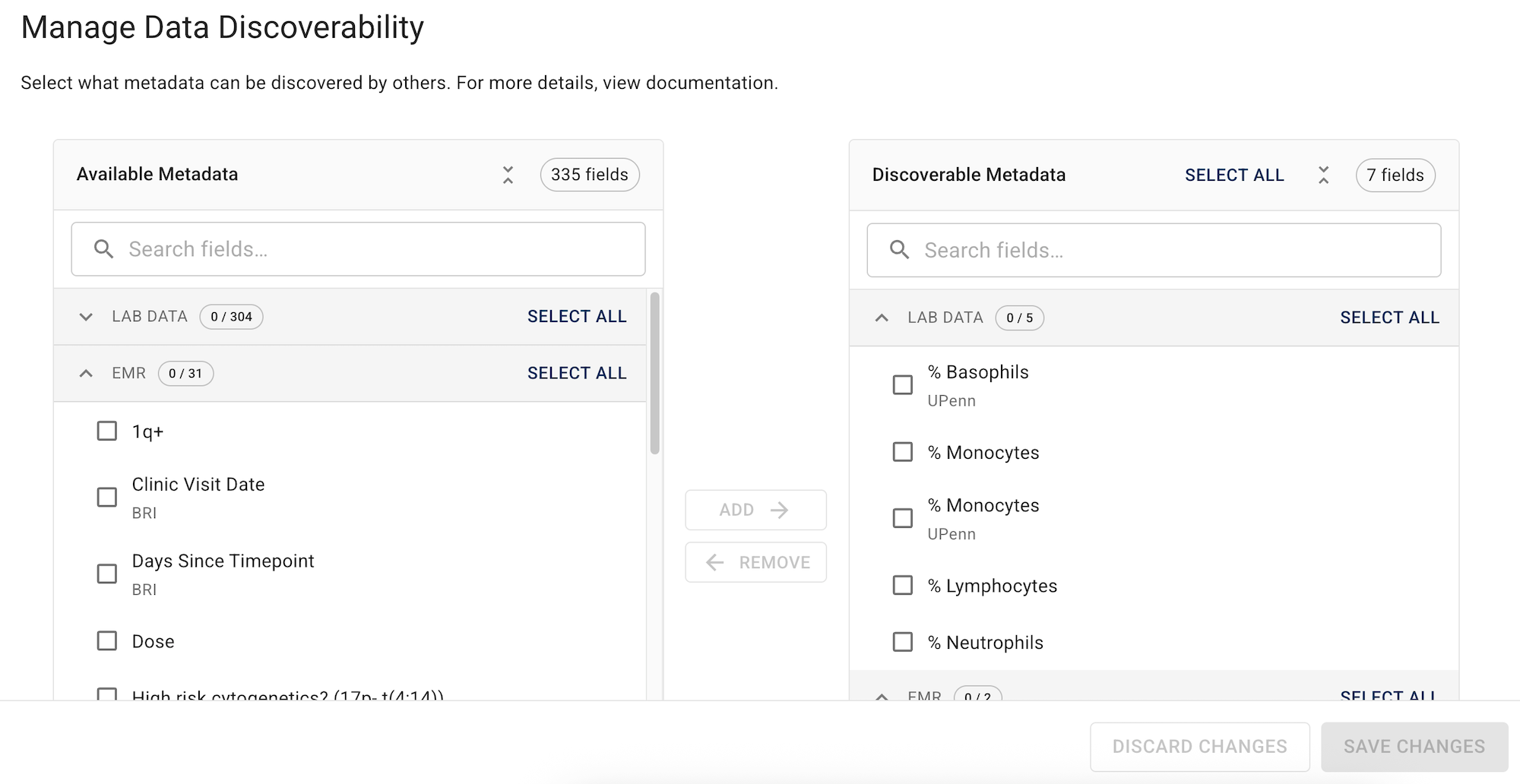Tick the Clinic Visit Date checkbox
Viewport: 1520px width, 784px height.
click(107, 498)
